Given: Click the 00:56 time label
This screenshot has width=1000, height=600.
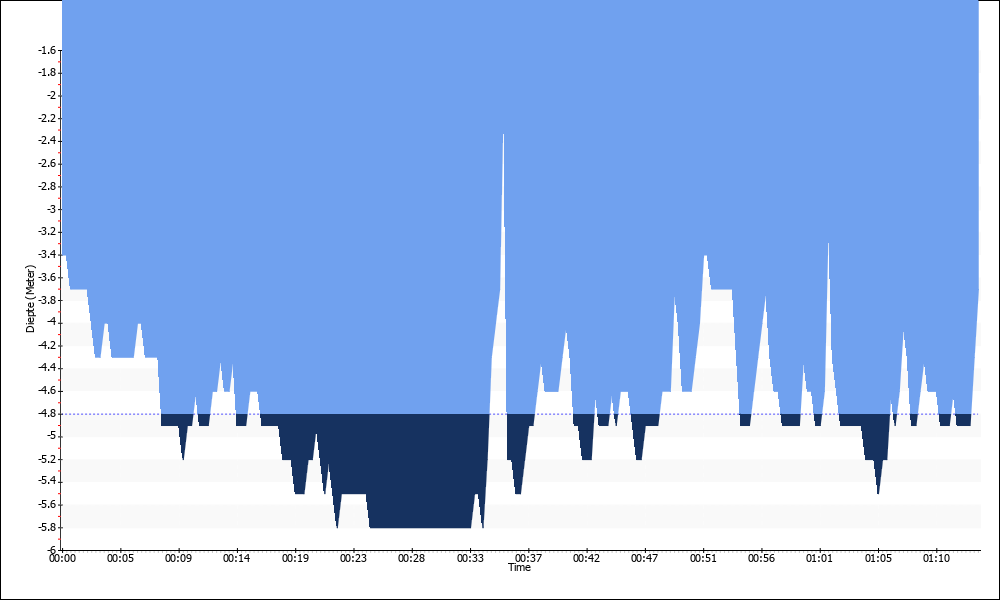Looking at the screenshot, I should 761,559.
